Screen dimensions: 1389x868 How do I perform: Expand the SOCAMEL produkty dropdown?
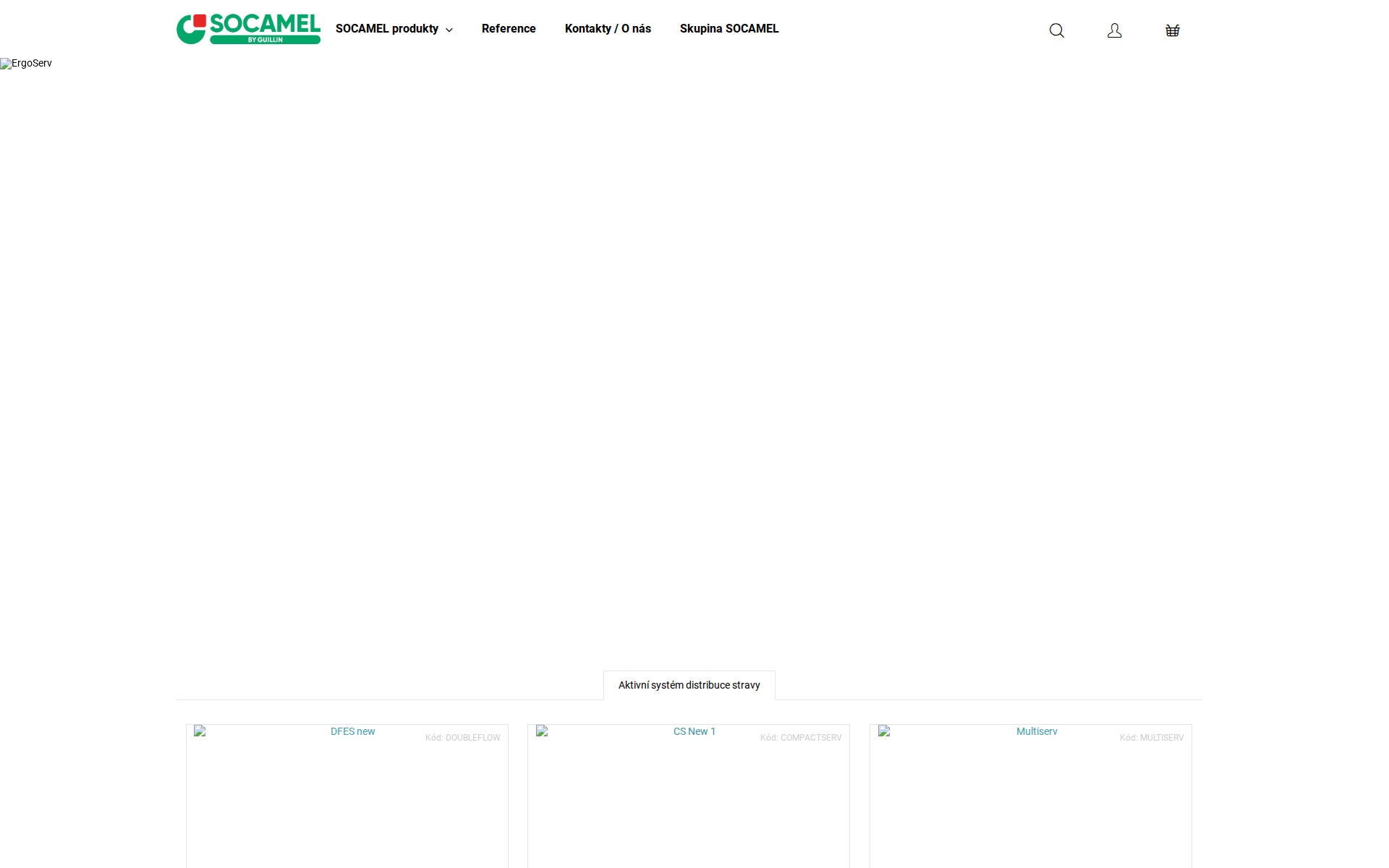387,29
